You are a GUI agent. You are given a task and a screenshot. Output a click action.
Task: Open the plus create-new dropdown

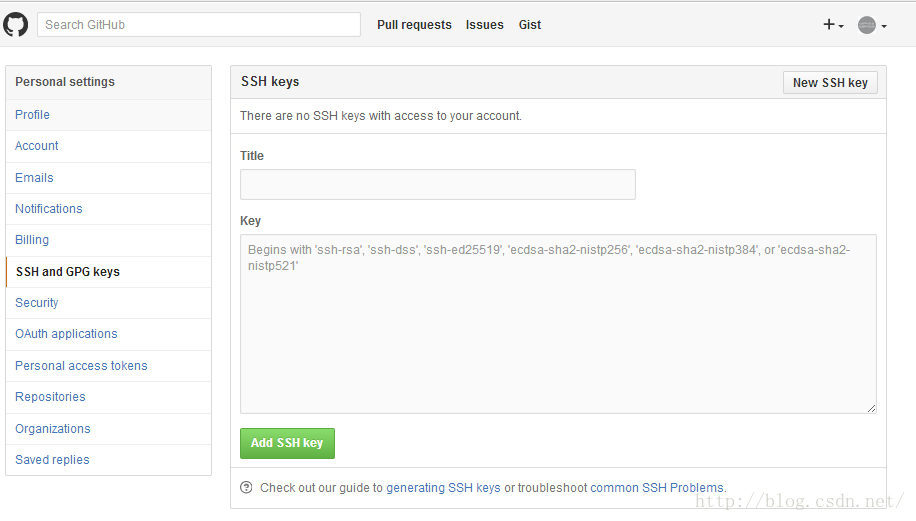(x=833, y=25)
